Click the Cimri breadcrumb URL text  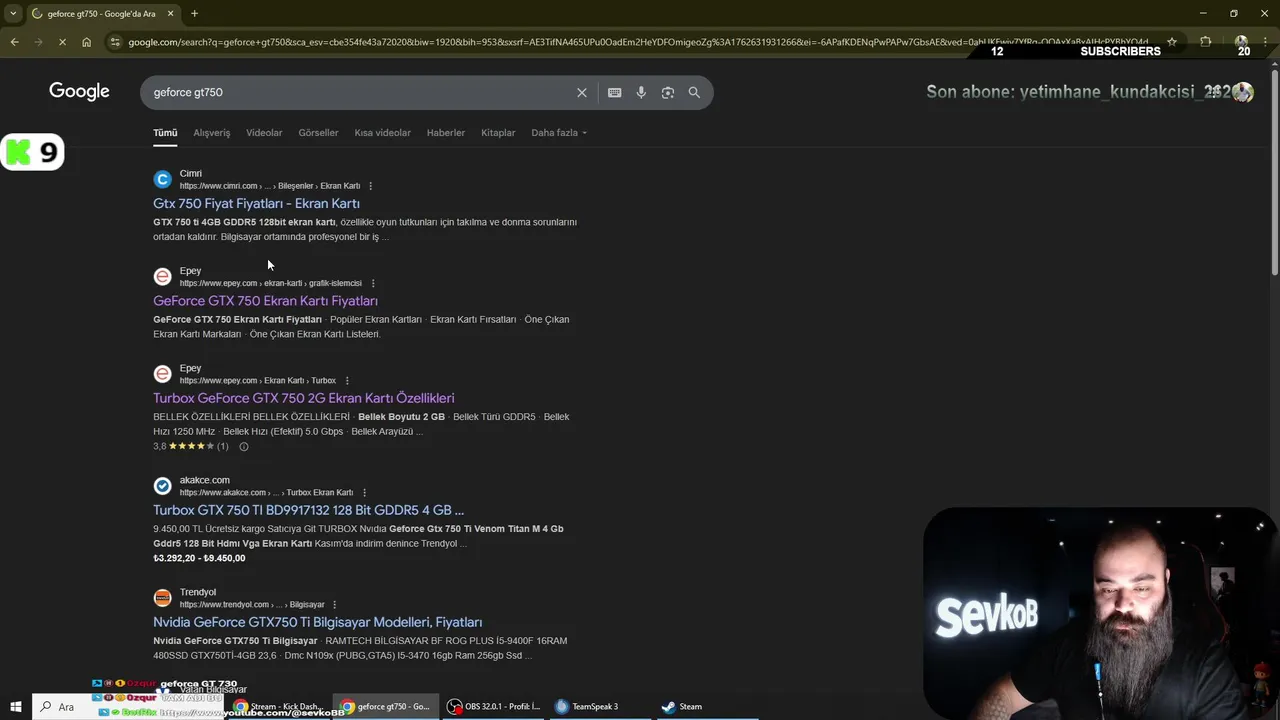tap(269, 186)
